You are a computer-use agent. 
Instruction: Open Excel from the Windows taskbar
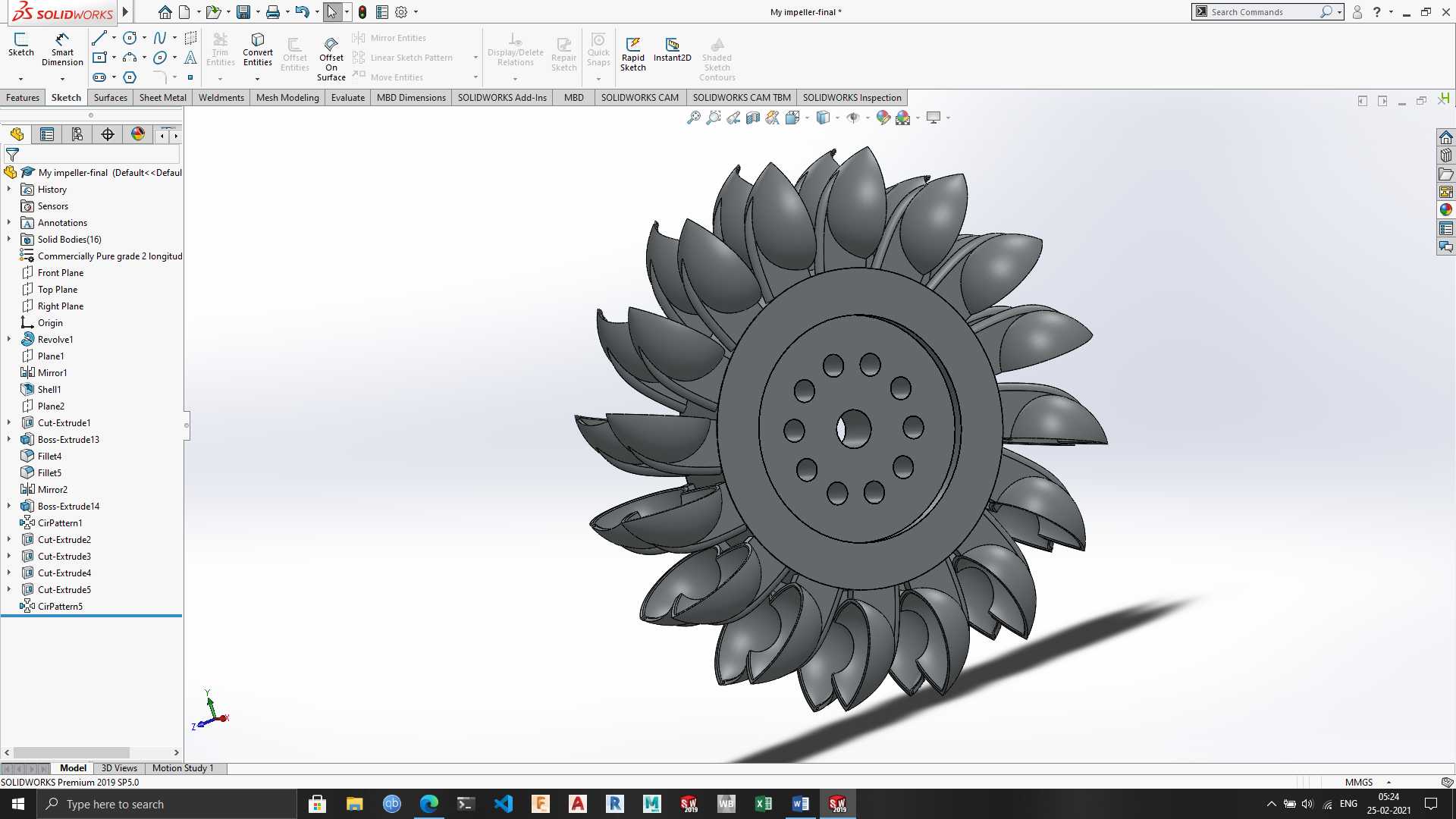(763, 804)
